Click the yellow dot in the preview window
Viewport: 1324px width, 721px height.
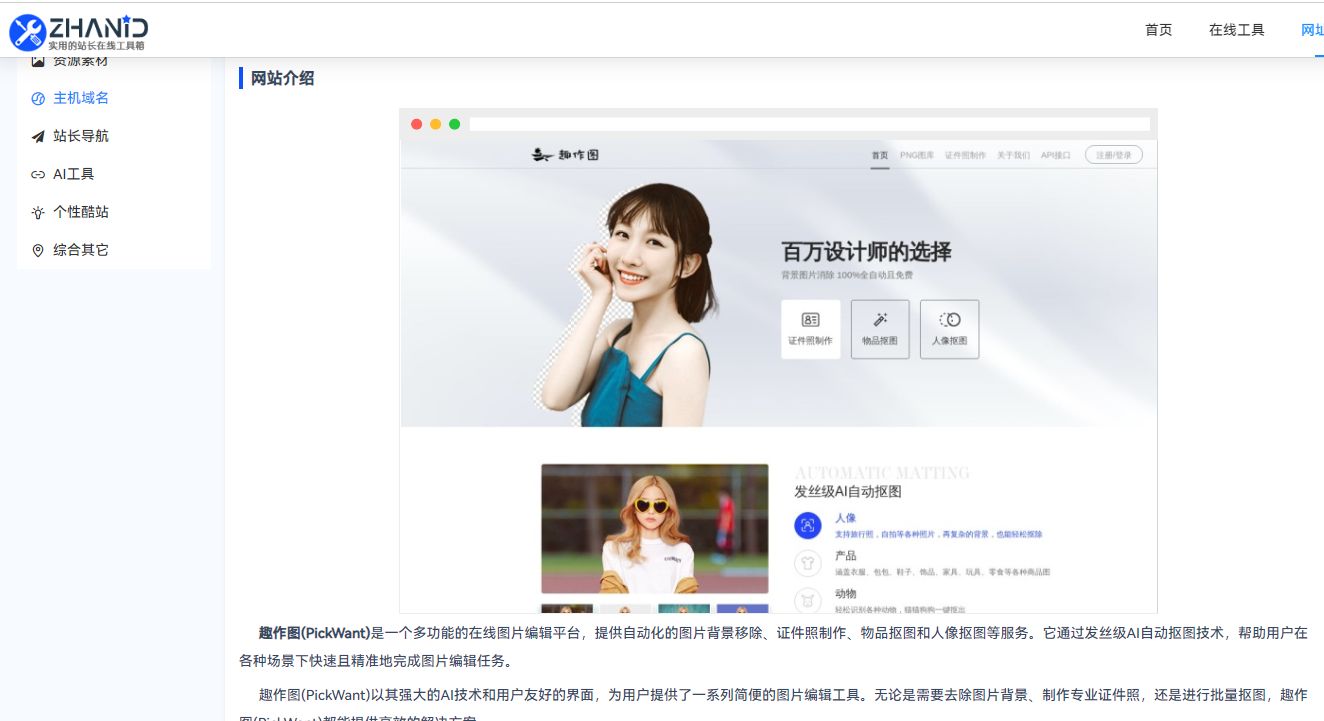[x=435, y=124]
